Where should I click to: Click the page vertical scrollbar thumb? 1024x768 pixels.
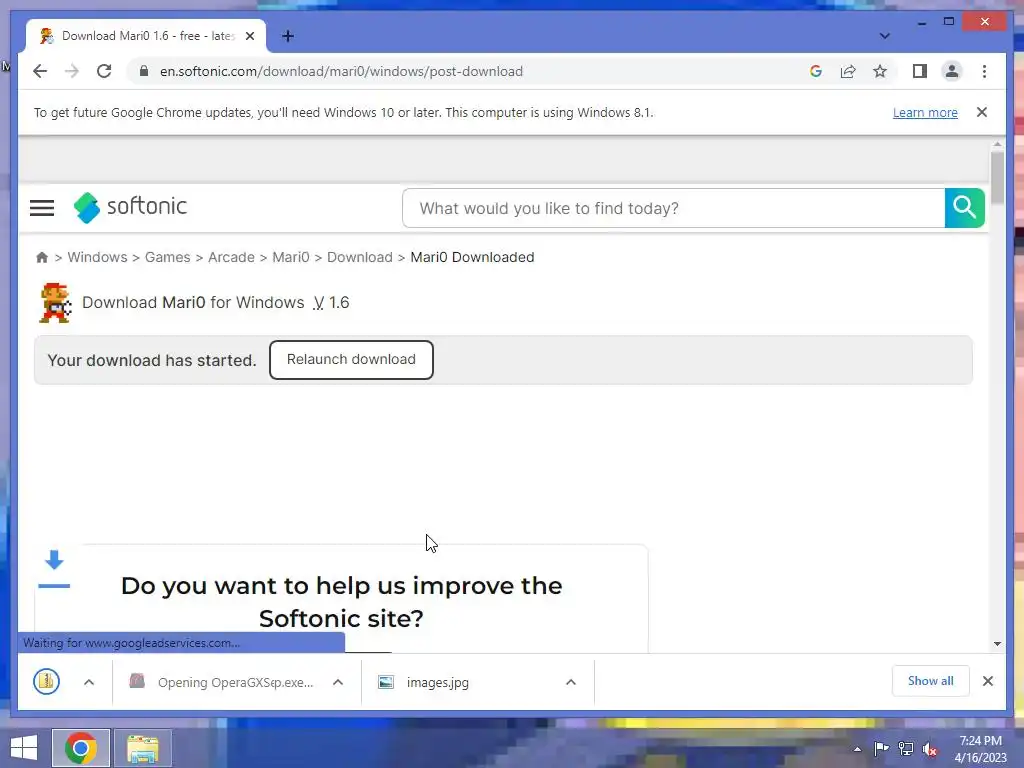tap(997, 178)
